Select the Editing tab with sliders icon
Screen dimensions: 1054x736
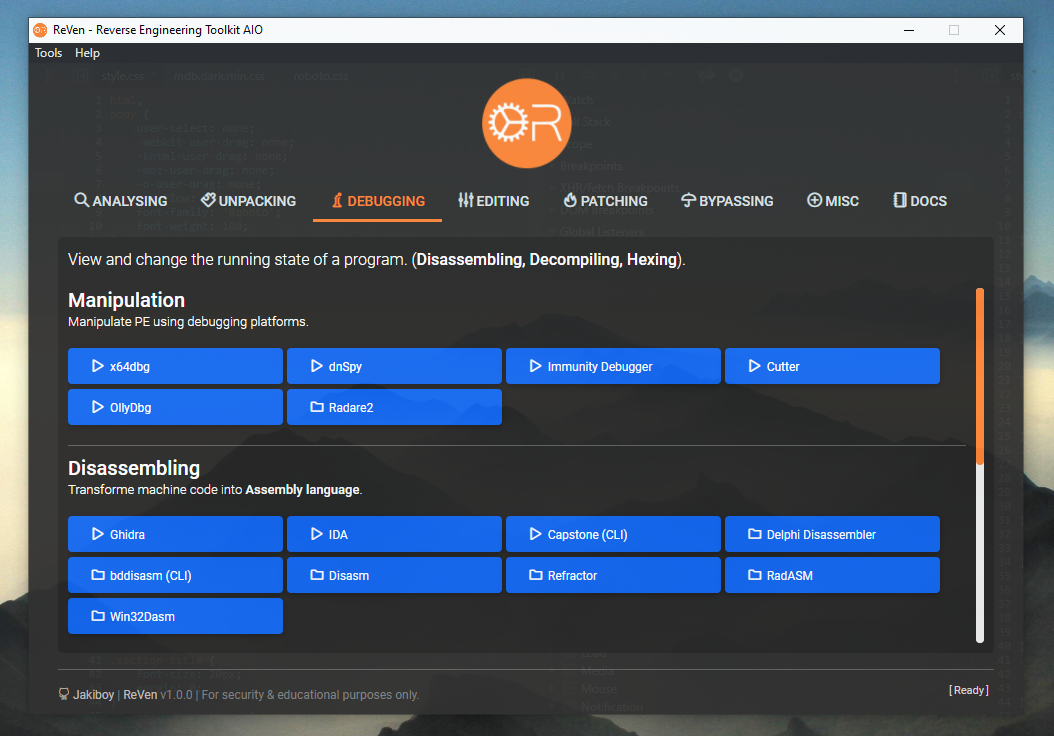pyautogui.click(x=493, y=201)
